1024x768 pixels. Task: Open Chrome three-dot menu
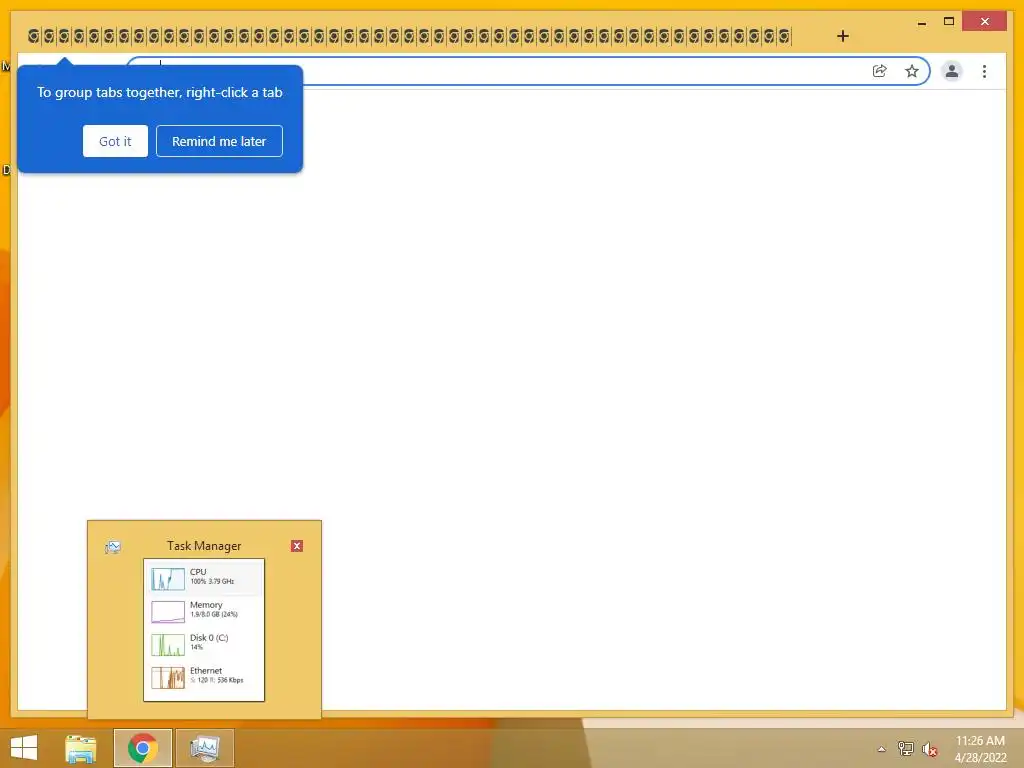click(x=984, y=71)
